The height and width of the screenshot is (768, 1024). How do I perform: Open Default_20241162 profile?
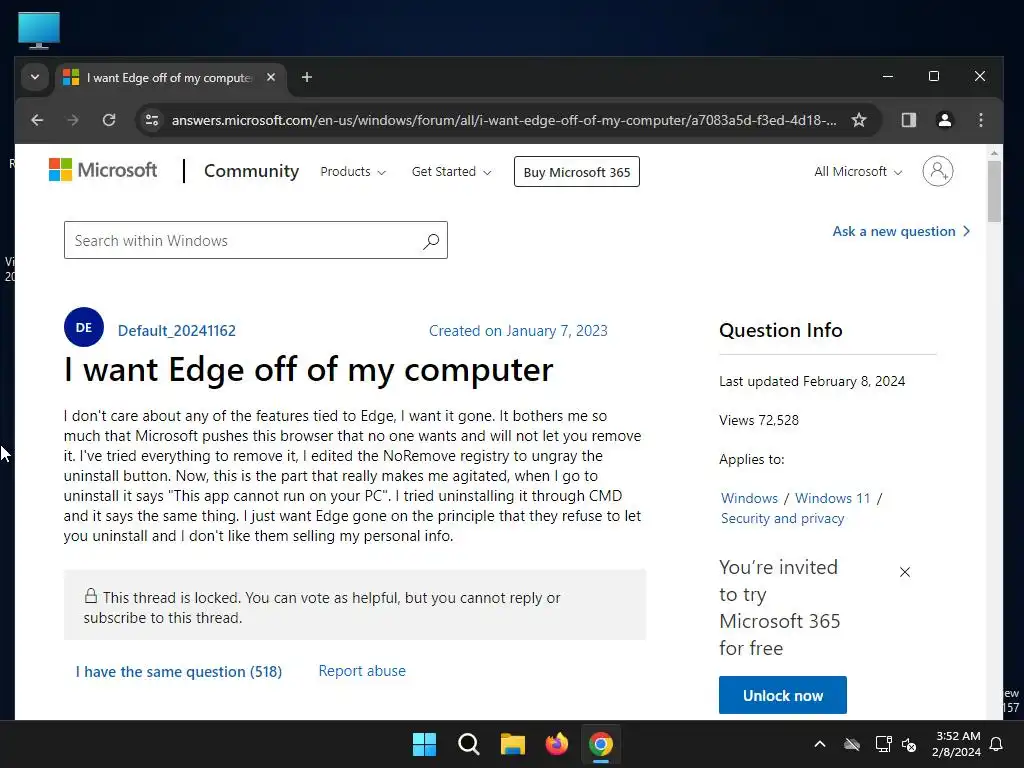click(x=176, y=330)
